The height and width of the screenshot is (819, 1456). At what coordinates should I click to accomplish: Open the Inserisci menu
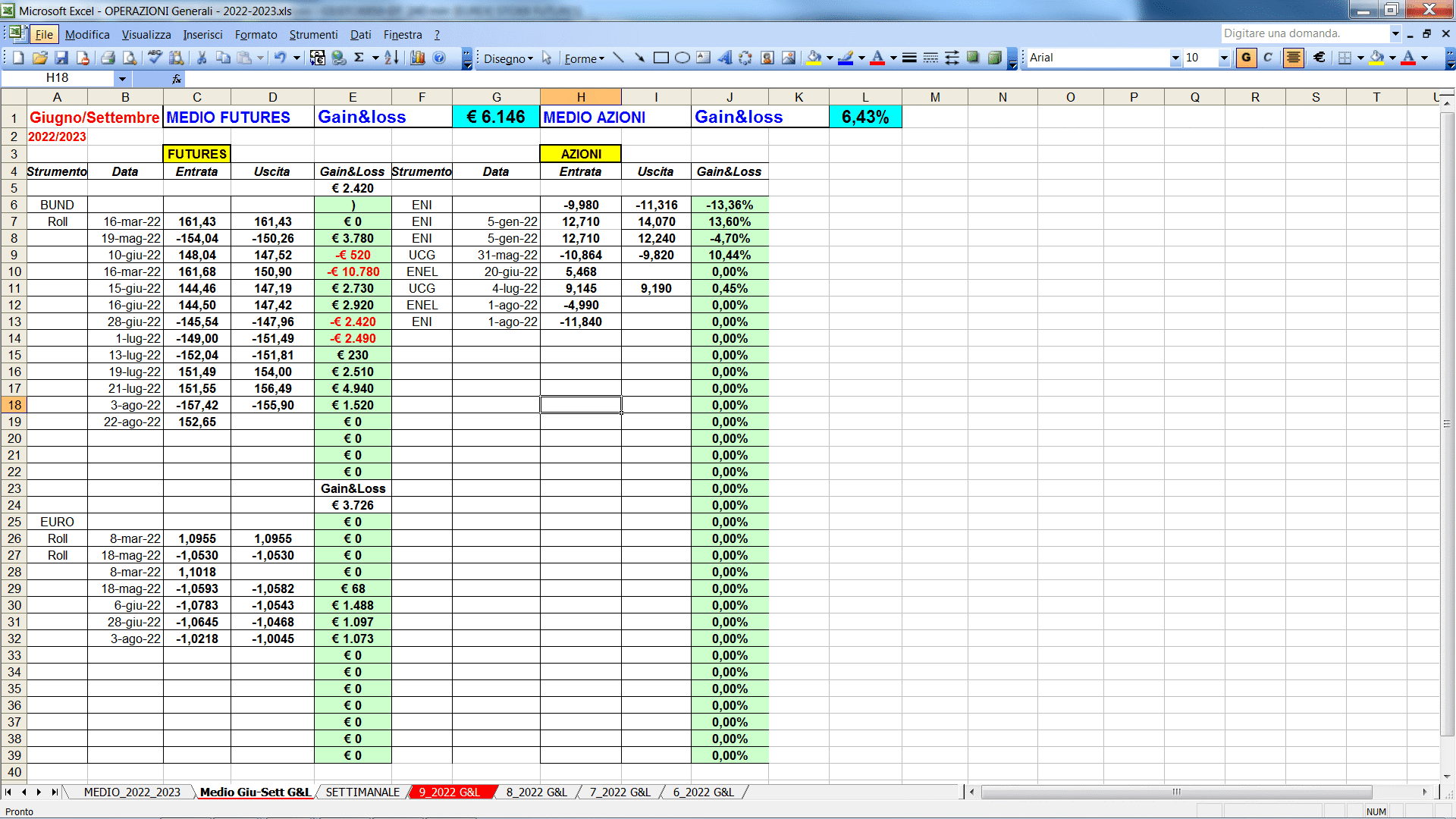(x=202, y=34)
